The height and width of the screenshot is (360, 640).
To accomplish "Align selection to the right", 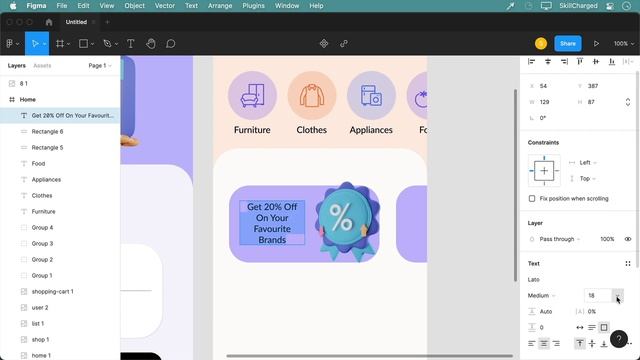I will (x=564, y=62).
